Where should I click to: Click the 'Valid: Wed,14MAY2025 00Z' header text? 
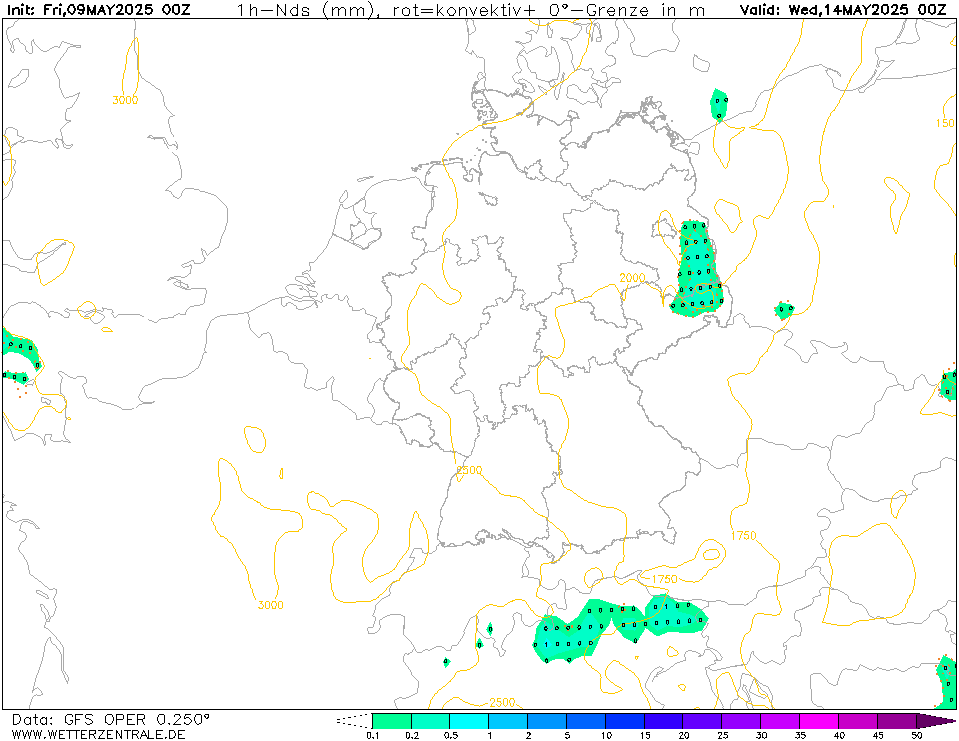click(843, 10)
